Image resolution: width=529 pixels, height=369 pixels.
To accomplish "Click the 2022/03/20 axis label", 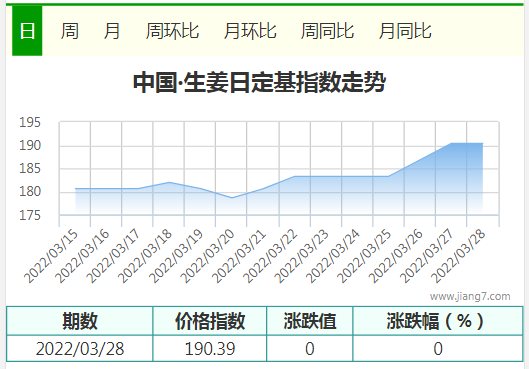I will [207, 256].
